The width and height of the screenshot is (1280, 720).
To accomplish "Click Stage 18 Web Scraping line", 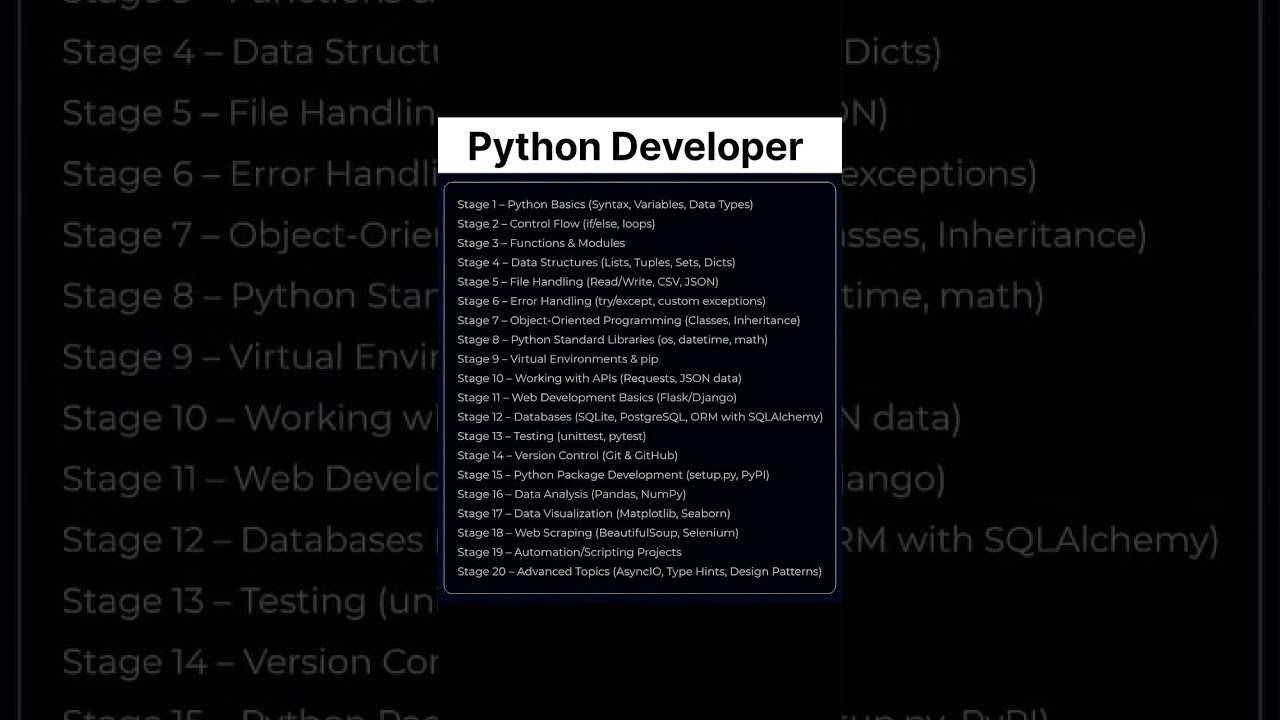I will (x=598, y=533).
